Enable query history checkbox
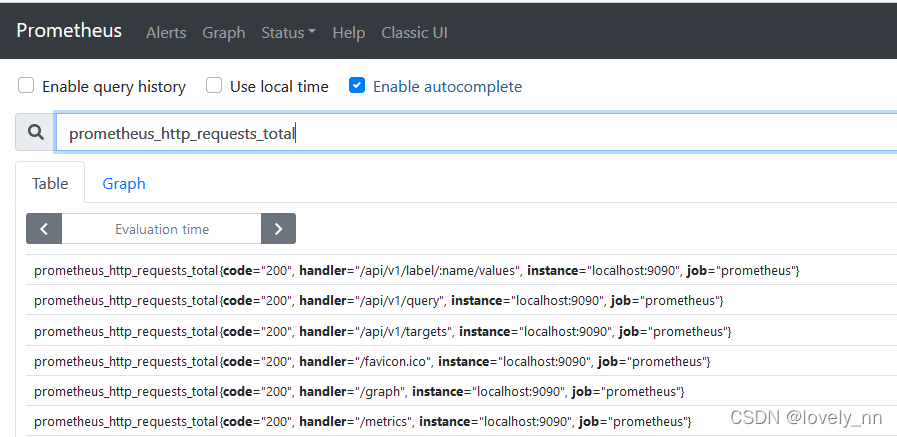Viewport: 897px width, 437px height. pos(26,86)
